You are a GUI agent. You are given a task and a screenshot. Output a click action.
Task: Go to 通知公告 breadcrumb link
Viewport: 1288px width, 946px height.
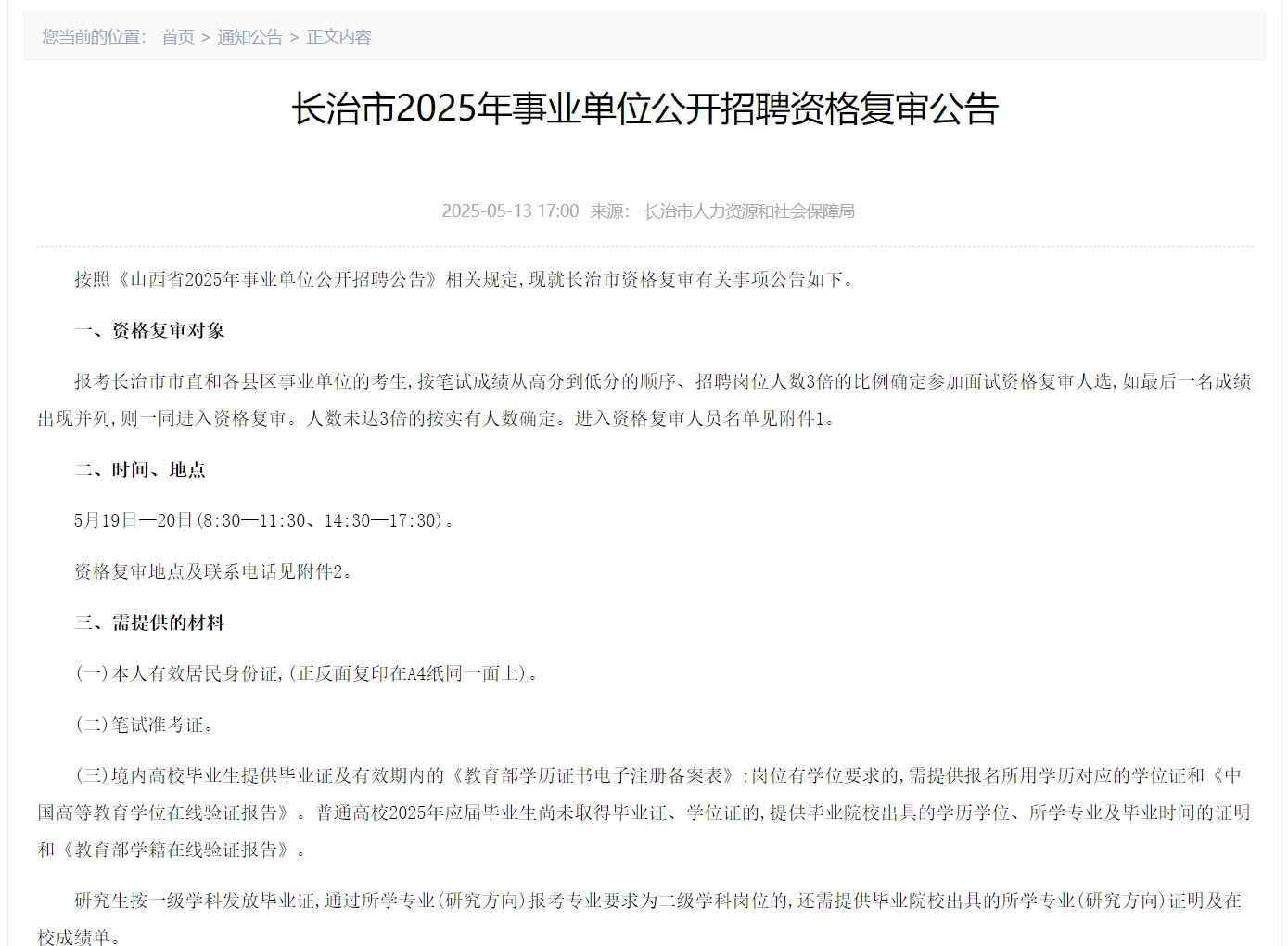[250, 37]
